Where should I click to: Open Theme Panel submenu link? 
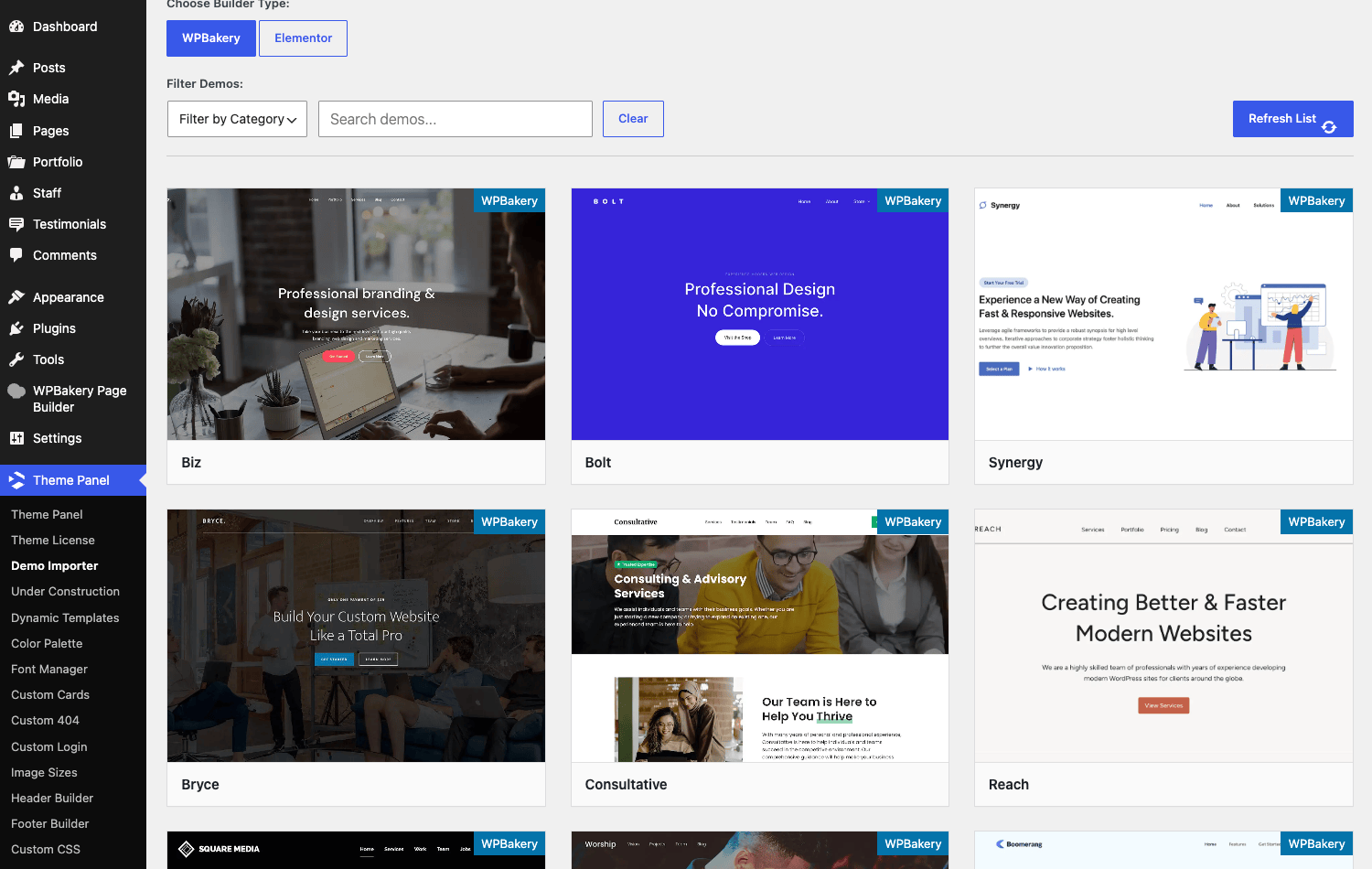pos(47,514)
